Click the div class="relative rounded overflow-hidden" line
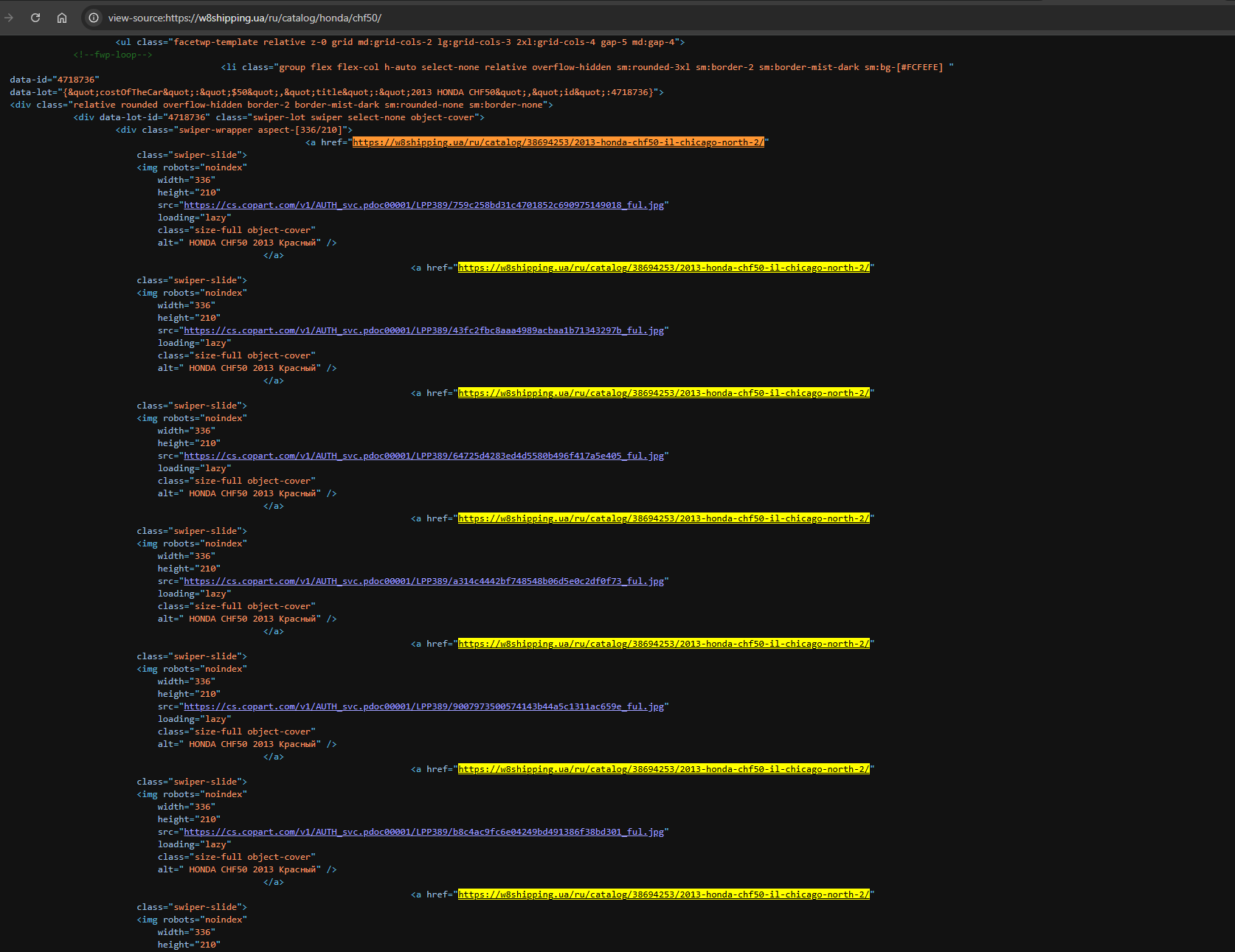1235x952 pixels. click(x=281, y=105)
